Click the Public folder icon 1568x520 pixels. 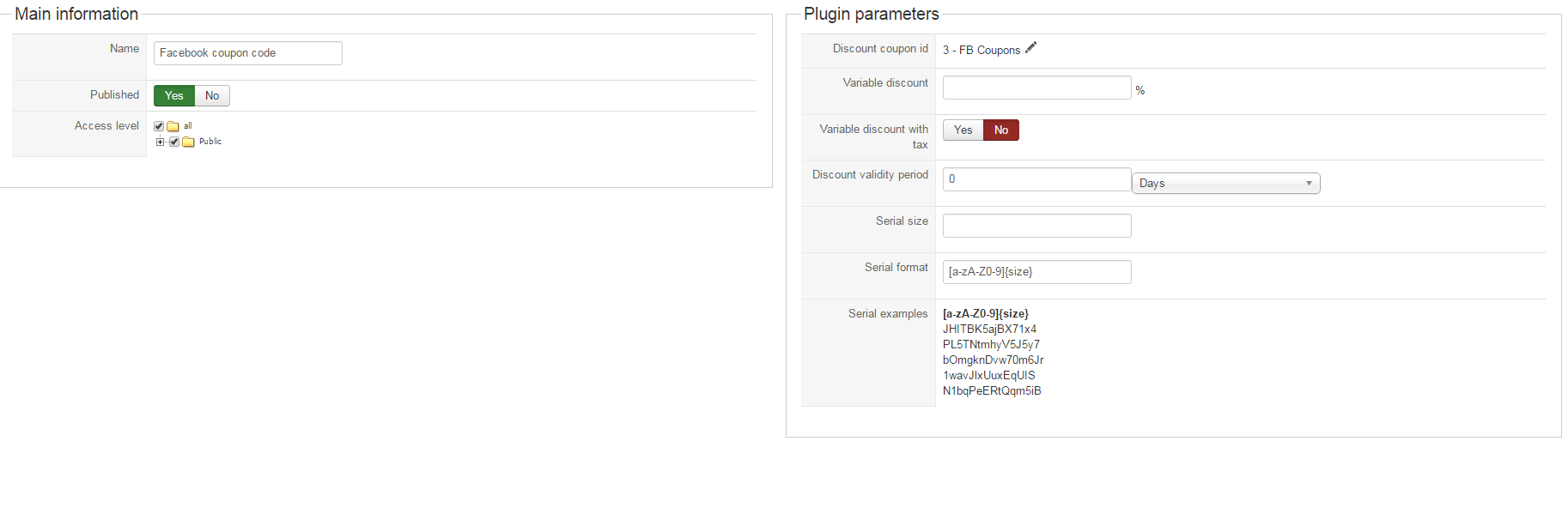pos(188,142)
